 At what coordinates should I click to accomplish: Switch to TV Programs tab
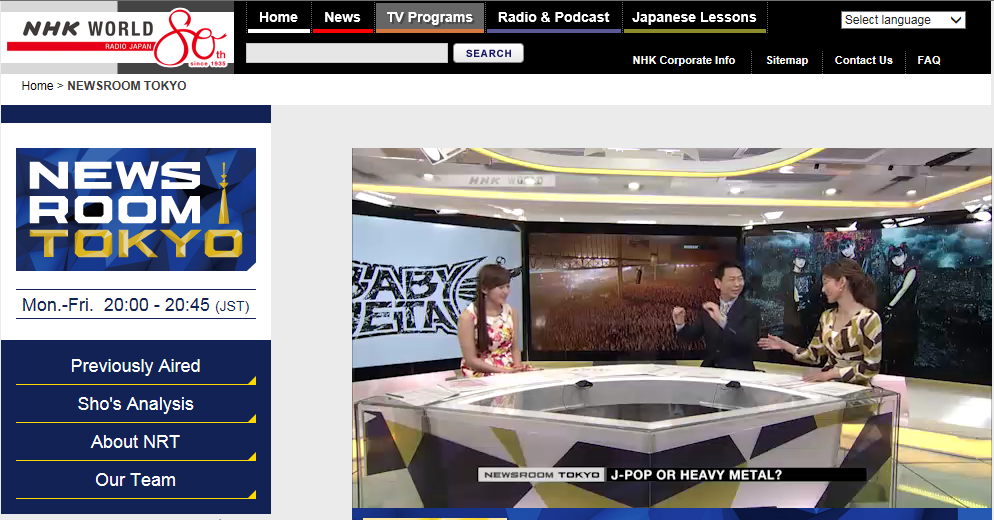tap(430, 18)
